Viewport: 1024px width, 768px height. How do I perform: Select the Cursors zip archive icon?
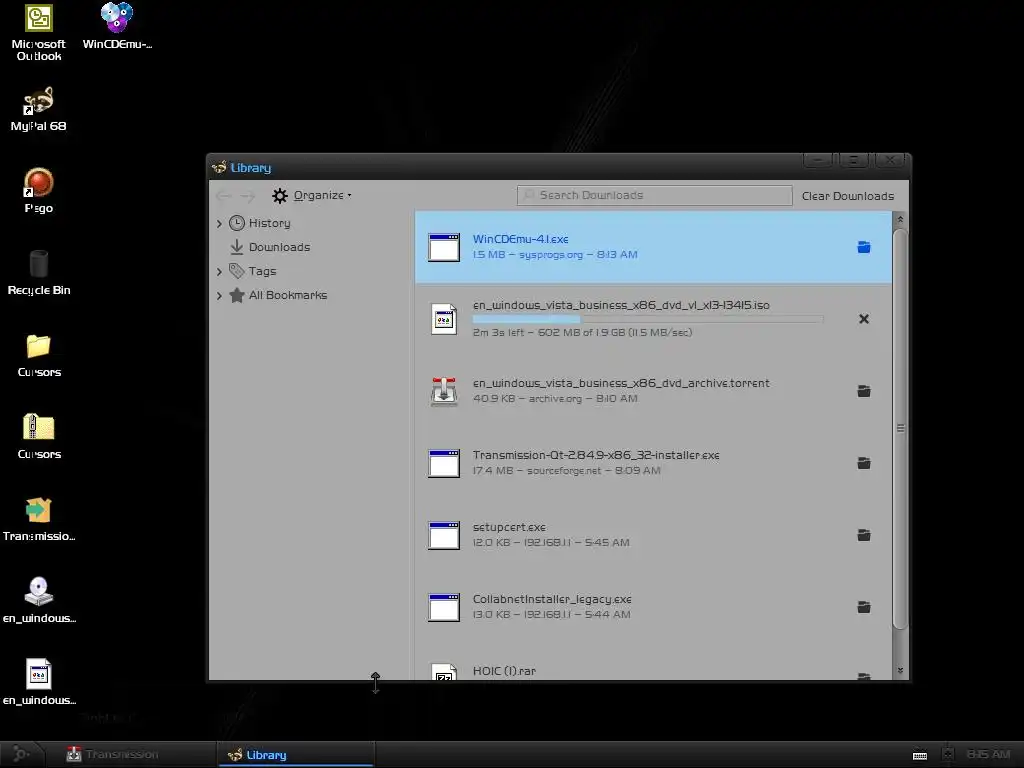click(39, 437)
